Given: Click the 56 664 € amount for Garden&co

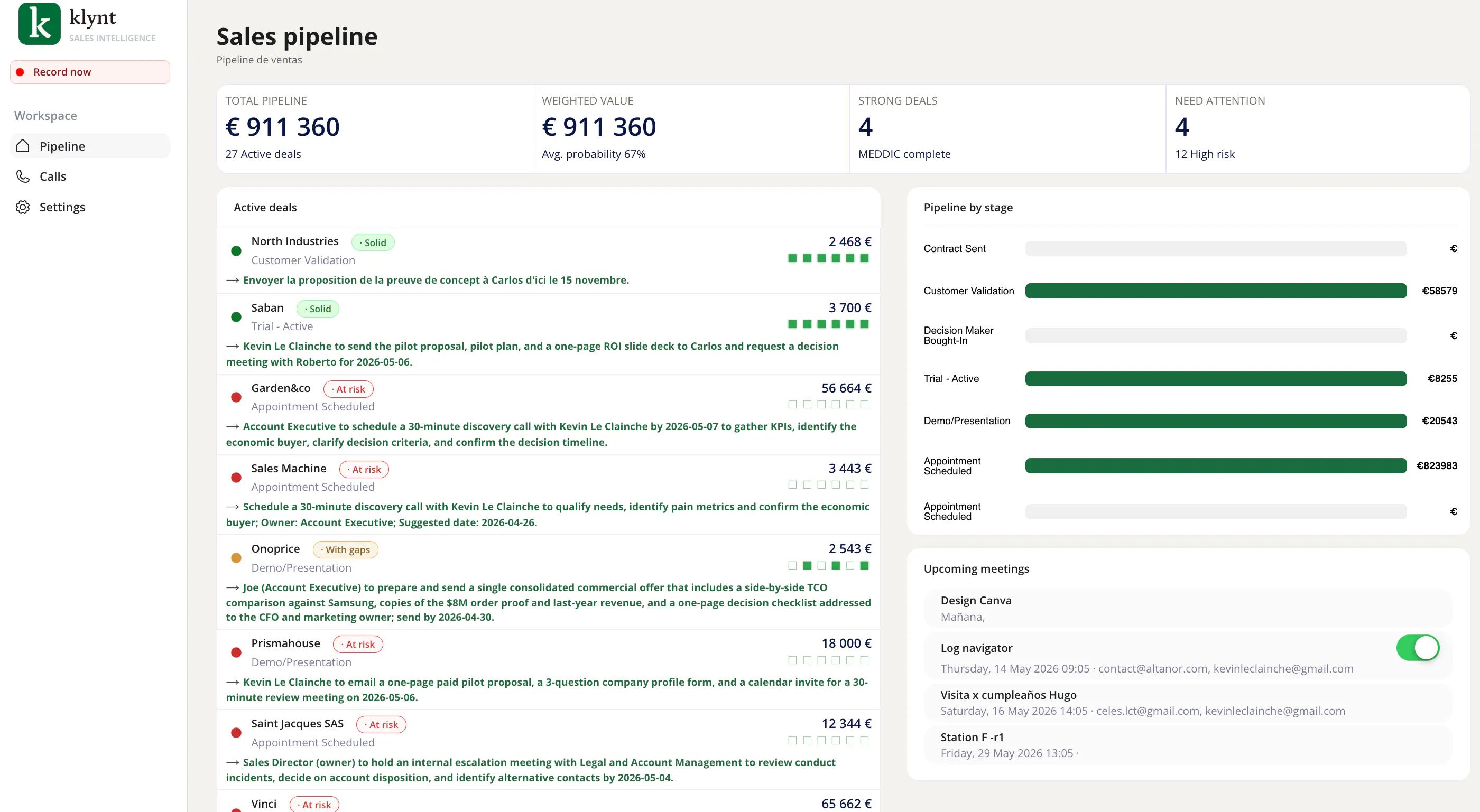Looking at the screenshot, I should 846,388.
